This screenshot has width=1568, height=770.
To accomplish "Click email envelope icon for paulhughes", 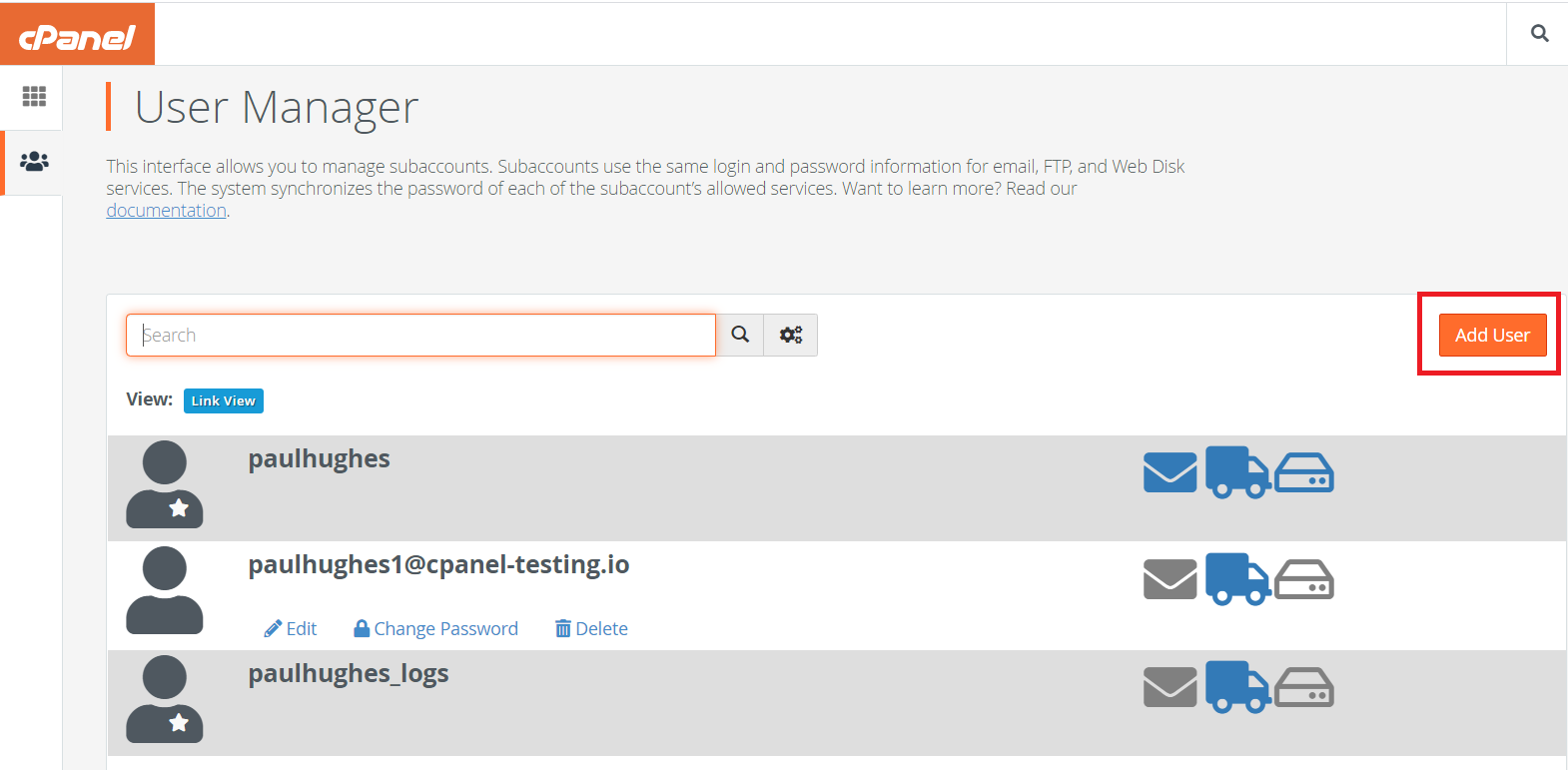I will point(1170,472).
